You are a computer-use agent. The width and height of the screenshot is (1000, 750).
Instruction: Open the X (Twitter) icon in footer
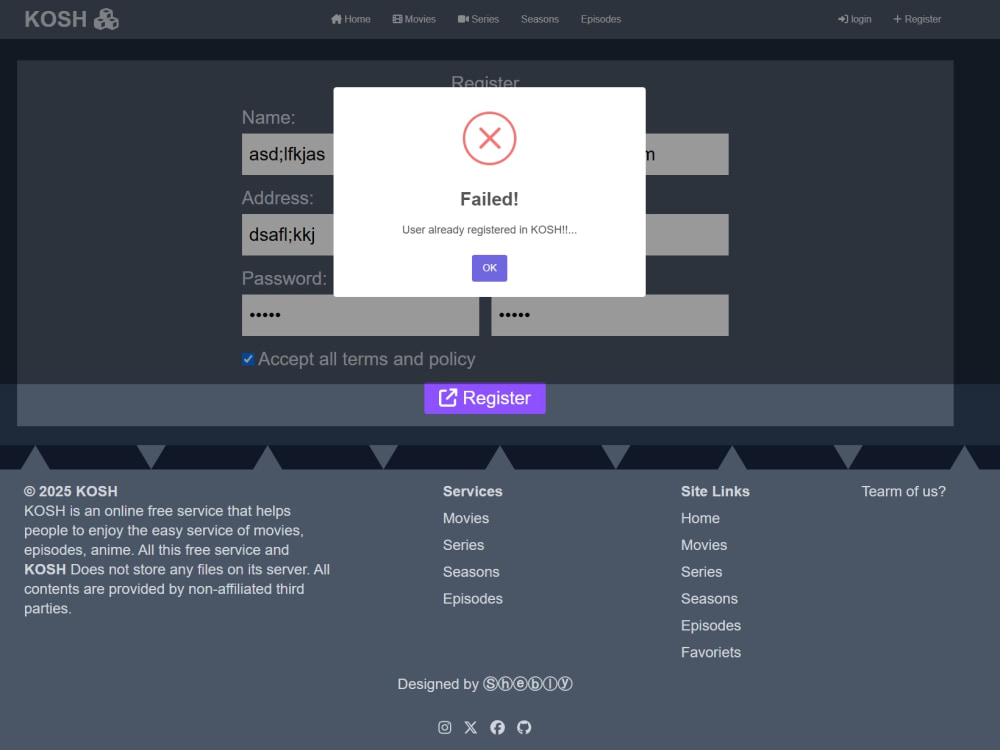pos(471,728)
